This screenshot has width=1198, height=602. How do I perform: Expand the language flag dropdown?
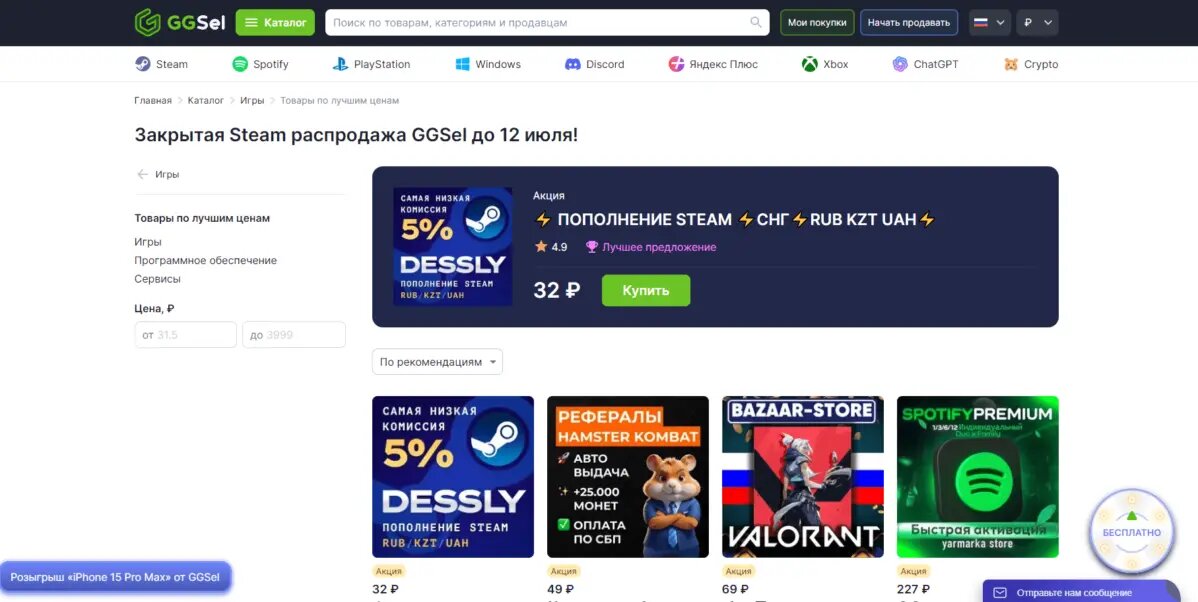pyautogui.click(x=989, y=23)
